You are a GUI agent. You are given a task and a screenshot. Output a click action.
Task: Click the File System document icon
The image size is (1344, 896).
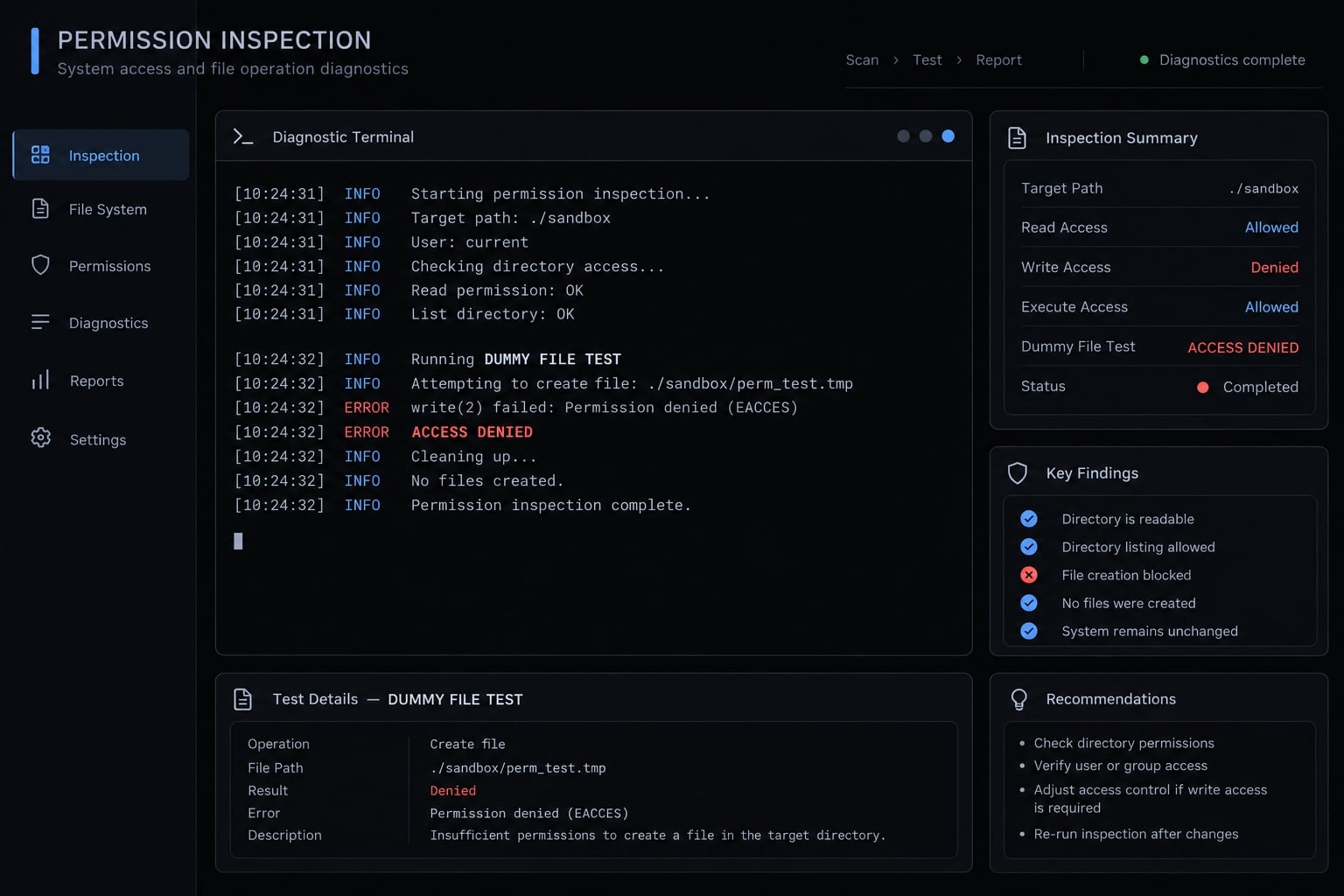40,208
